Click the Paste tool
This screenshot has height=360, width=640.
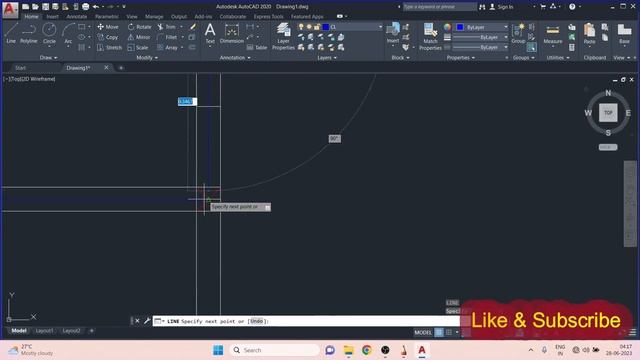[589, 33]
